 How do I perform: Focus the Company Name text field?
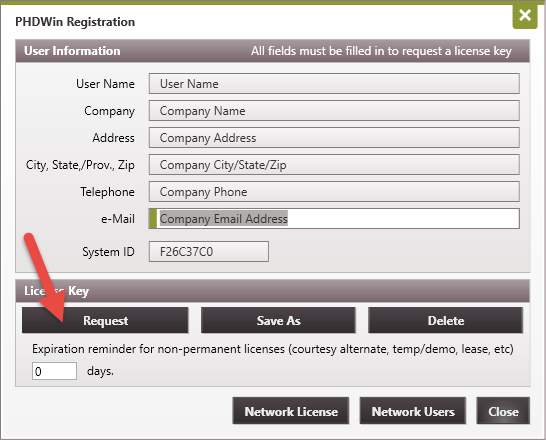[x=334, y=111]
